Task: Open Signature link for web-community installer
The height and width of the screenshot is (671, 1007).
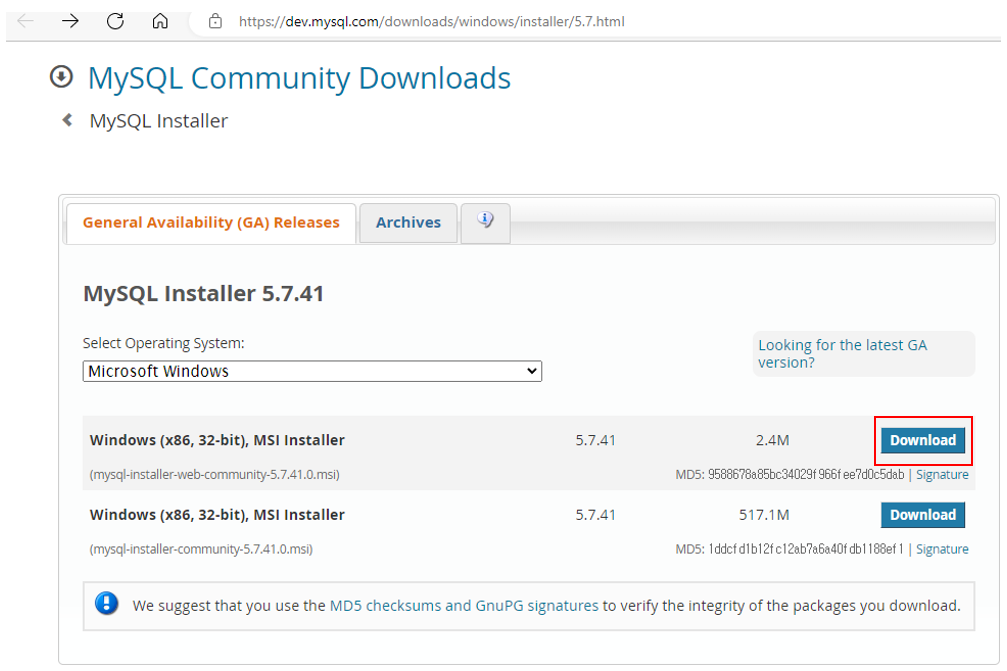Action: point(942,475)
